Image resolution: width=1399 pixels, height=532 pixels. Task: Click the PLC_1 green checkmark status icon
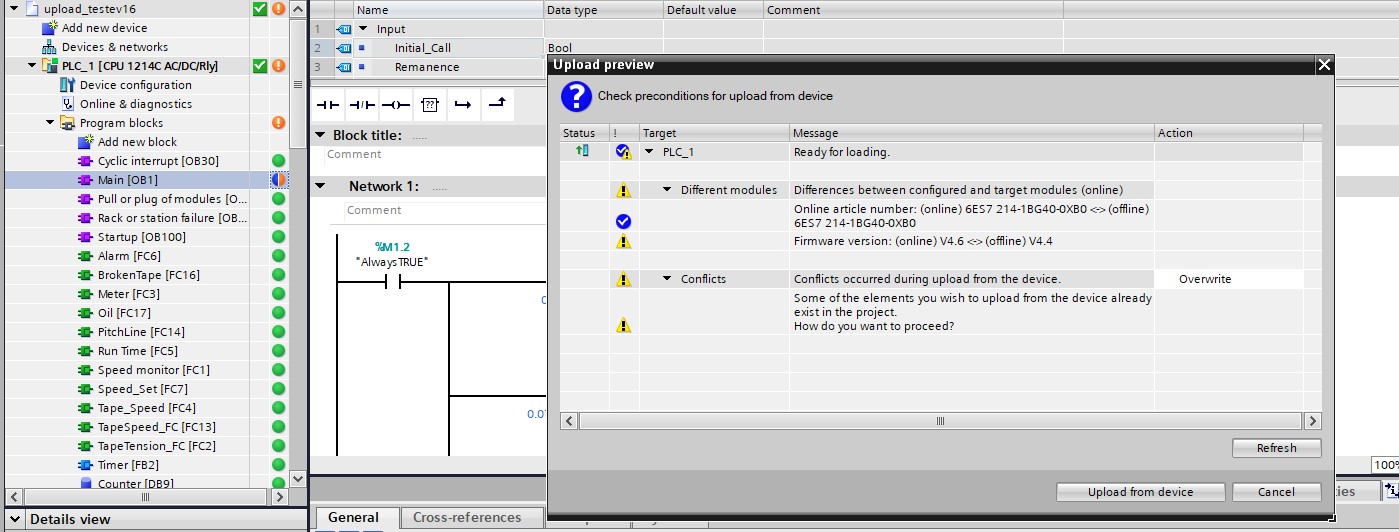tap(260, 66)
